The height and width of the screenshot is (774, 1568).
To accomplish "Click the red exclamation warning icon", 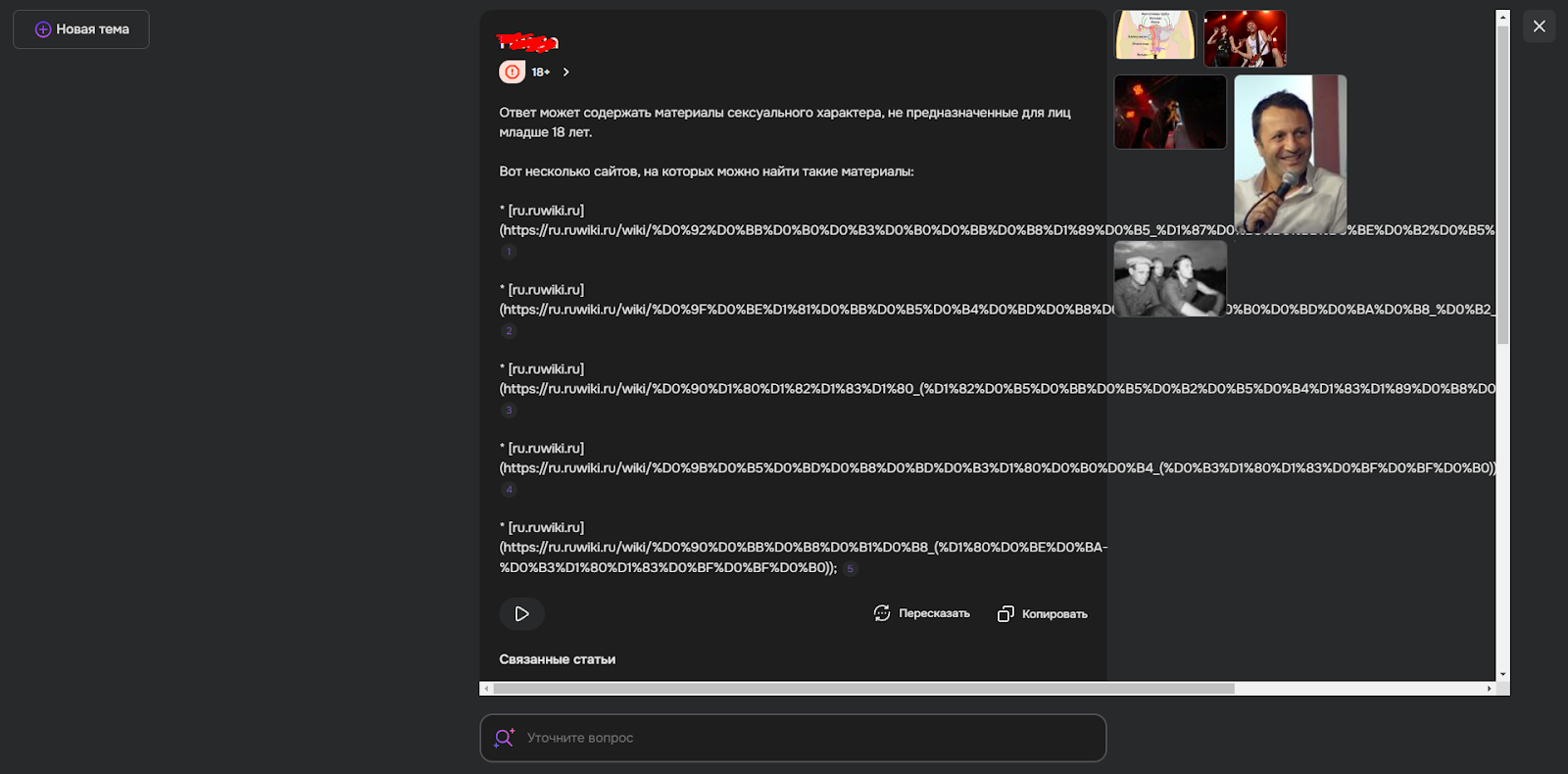I will point(512,72).
